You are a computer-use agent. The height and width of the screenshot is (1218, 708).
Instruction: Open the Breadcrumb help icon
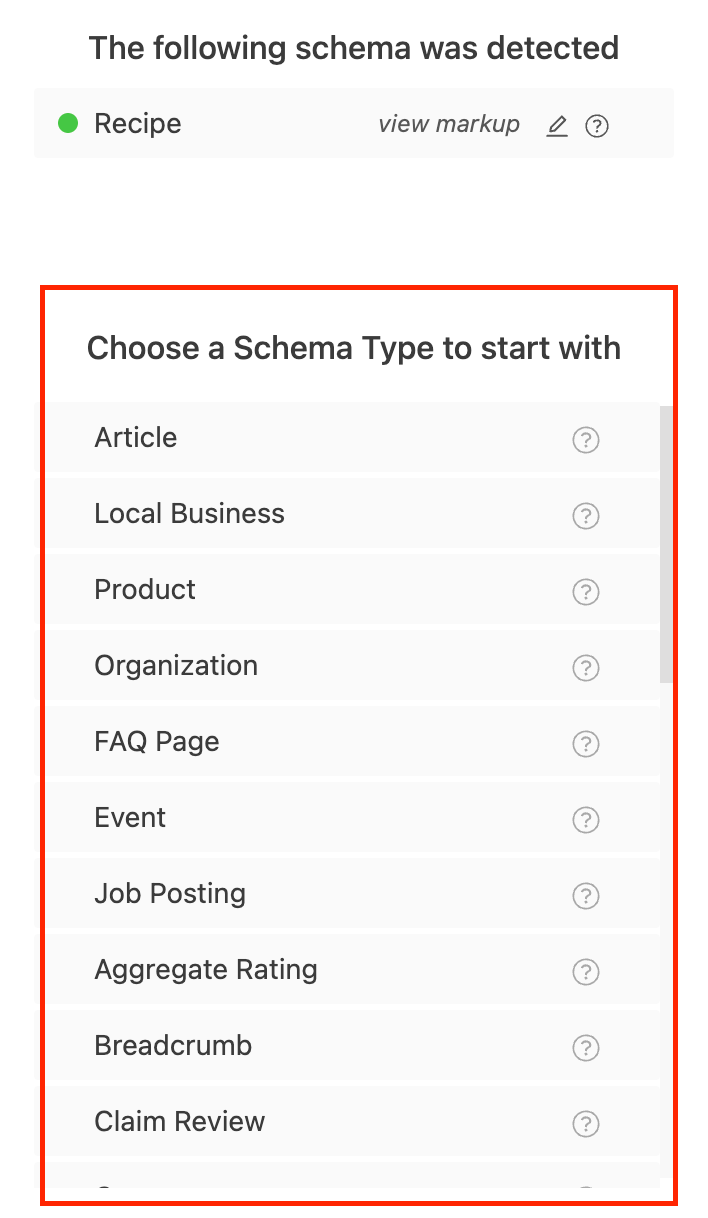585,1046
